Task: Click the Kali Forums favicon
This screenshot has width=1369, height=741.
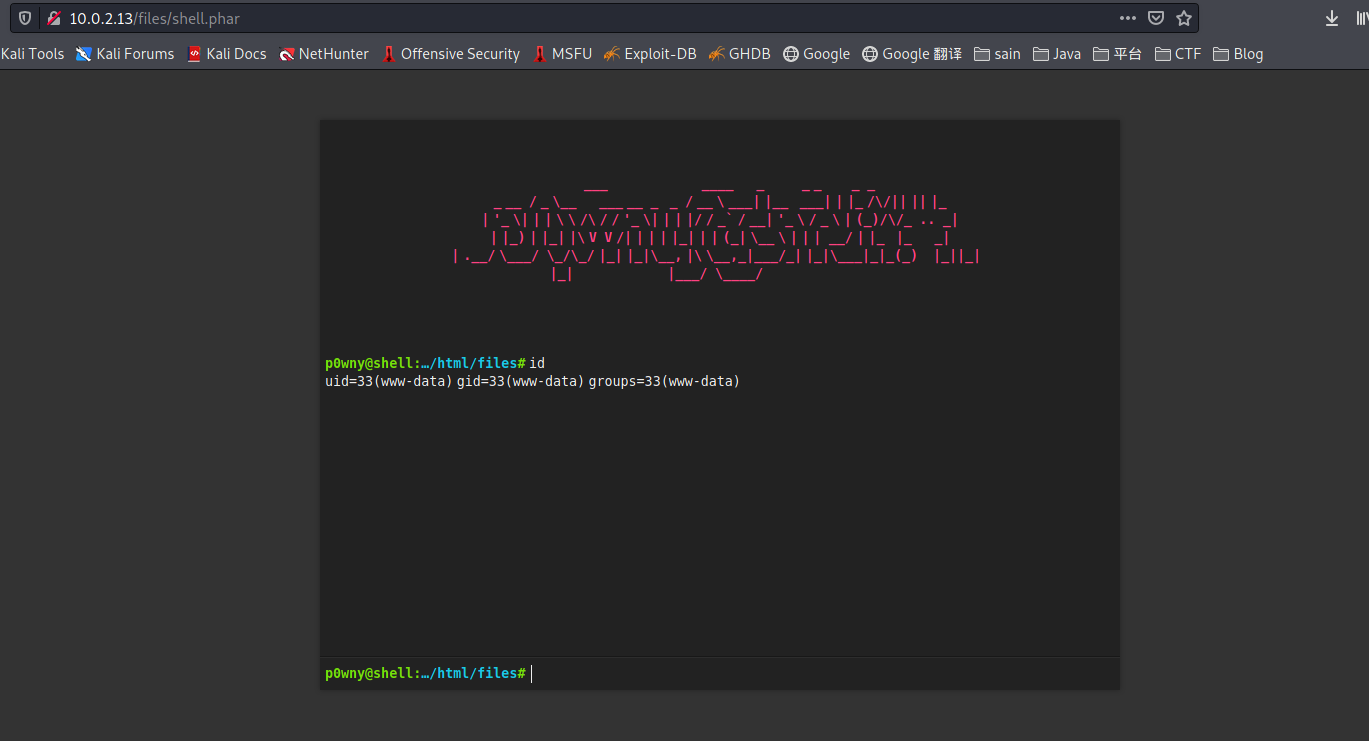Action: 83,54
